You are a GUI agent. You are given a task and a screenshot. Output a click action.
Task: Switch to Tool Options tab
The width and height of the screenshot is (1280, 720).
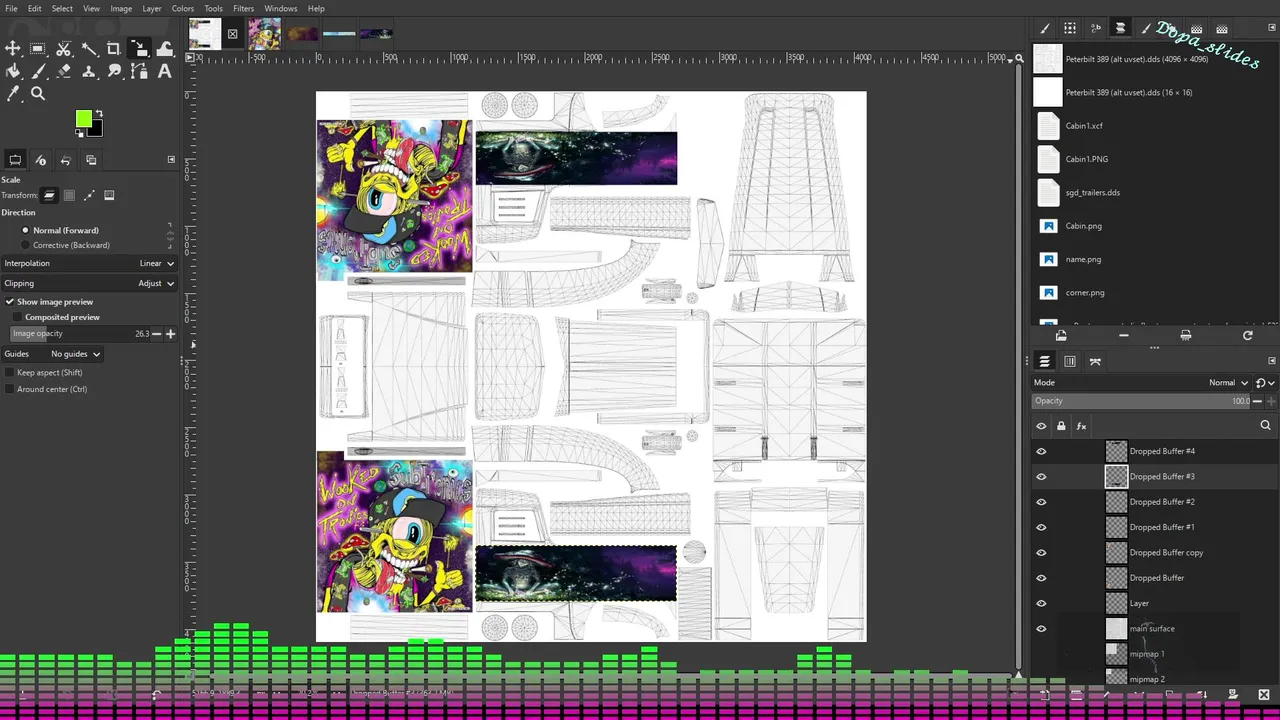coord(15,160)
